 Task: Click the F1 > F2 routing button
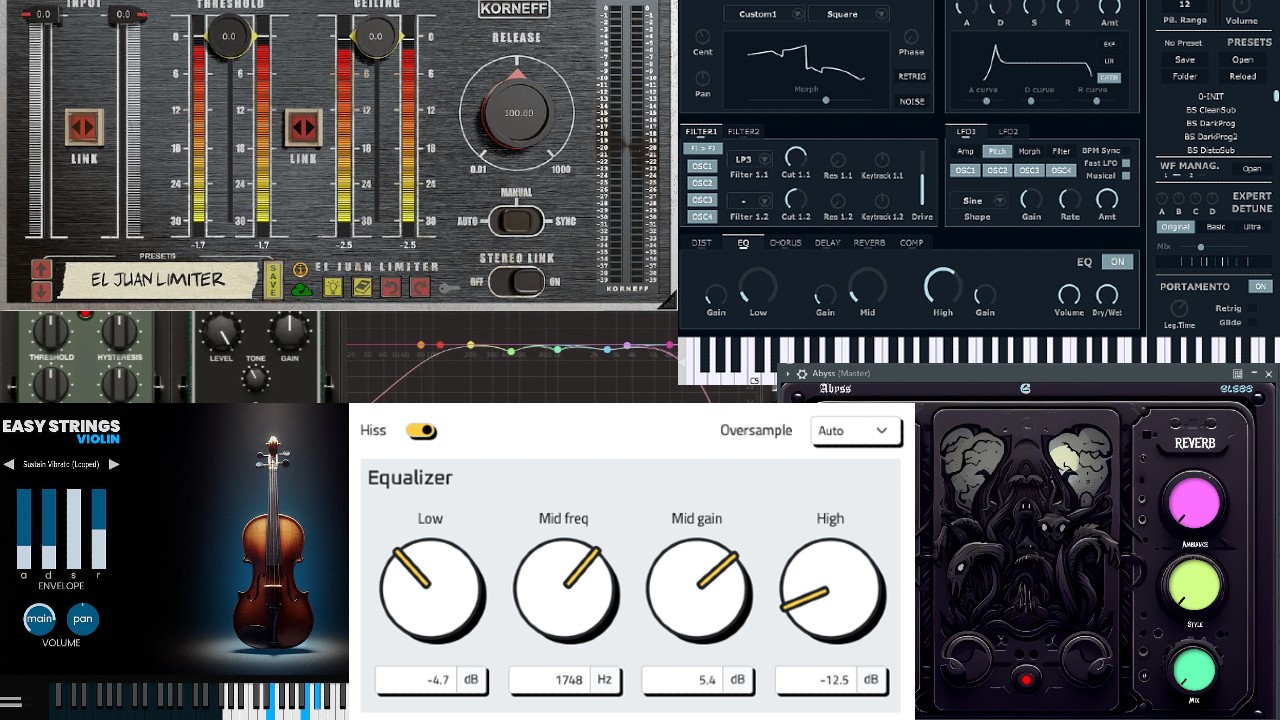702,148
